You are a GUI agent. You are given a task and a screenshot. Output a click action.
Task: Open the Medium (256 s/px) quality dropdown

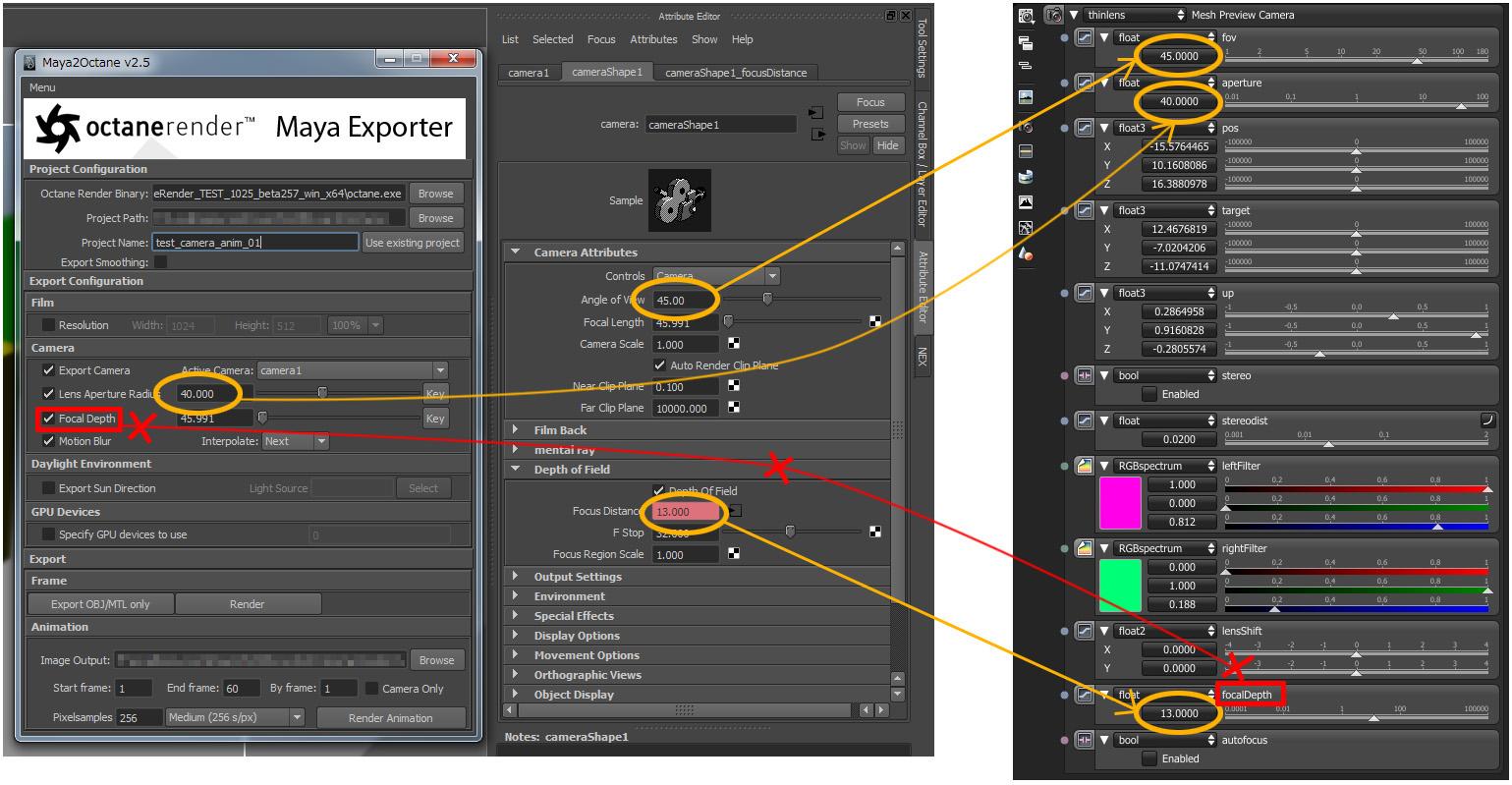click(236, 717)
